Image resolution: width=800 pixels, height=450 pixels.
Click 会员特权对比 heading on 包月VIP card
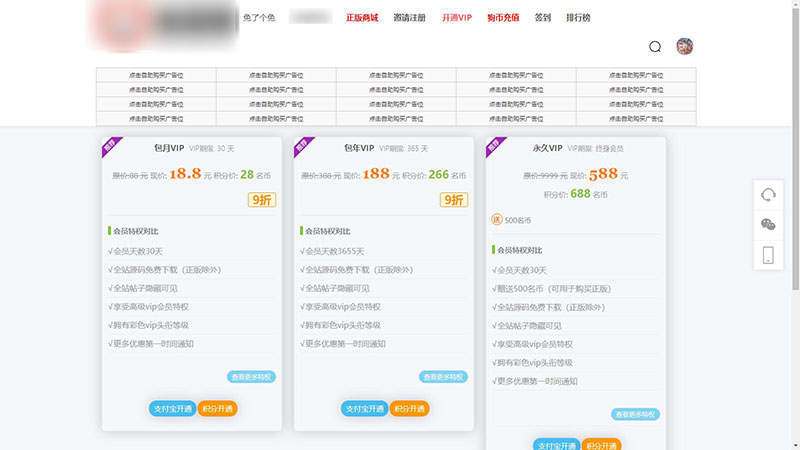(136, 231)
